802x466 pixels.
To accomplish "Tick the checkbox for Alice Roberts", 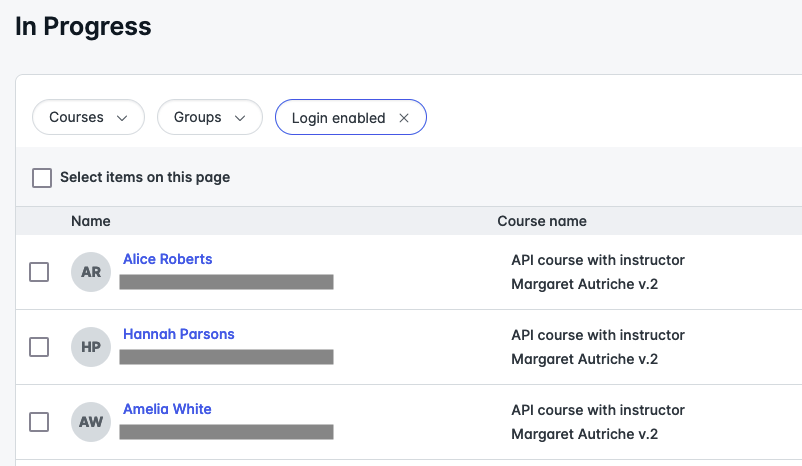I will [x=39, y=272].
